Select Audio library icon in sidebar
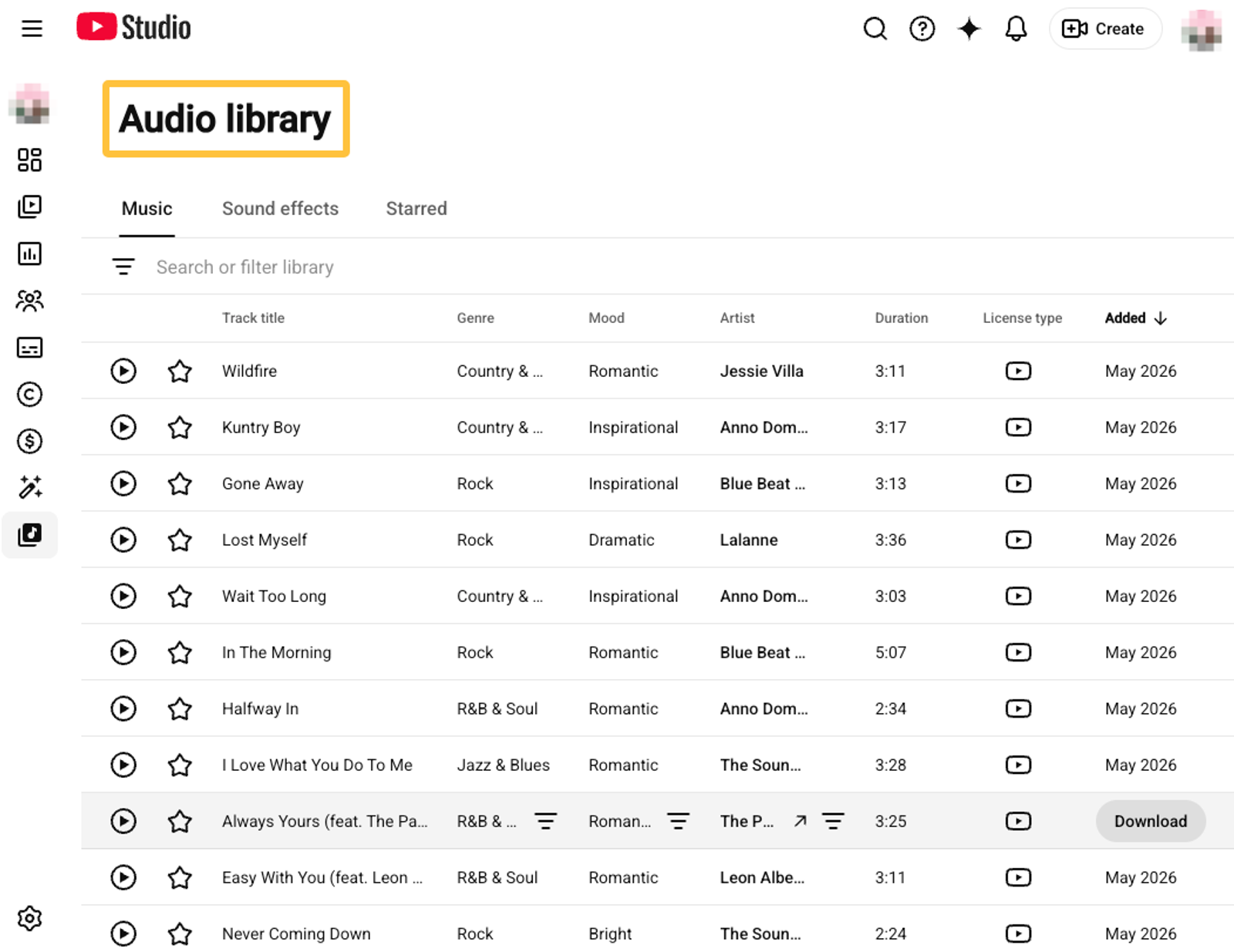This screenshot has width=1234, height=952. pos(30,534)
